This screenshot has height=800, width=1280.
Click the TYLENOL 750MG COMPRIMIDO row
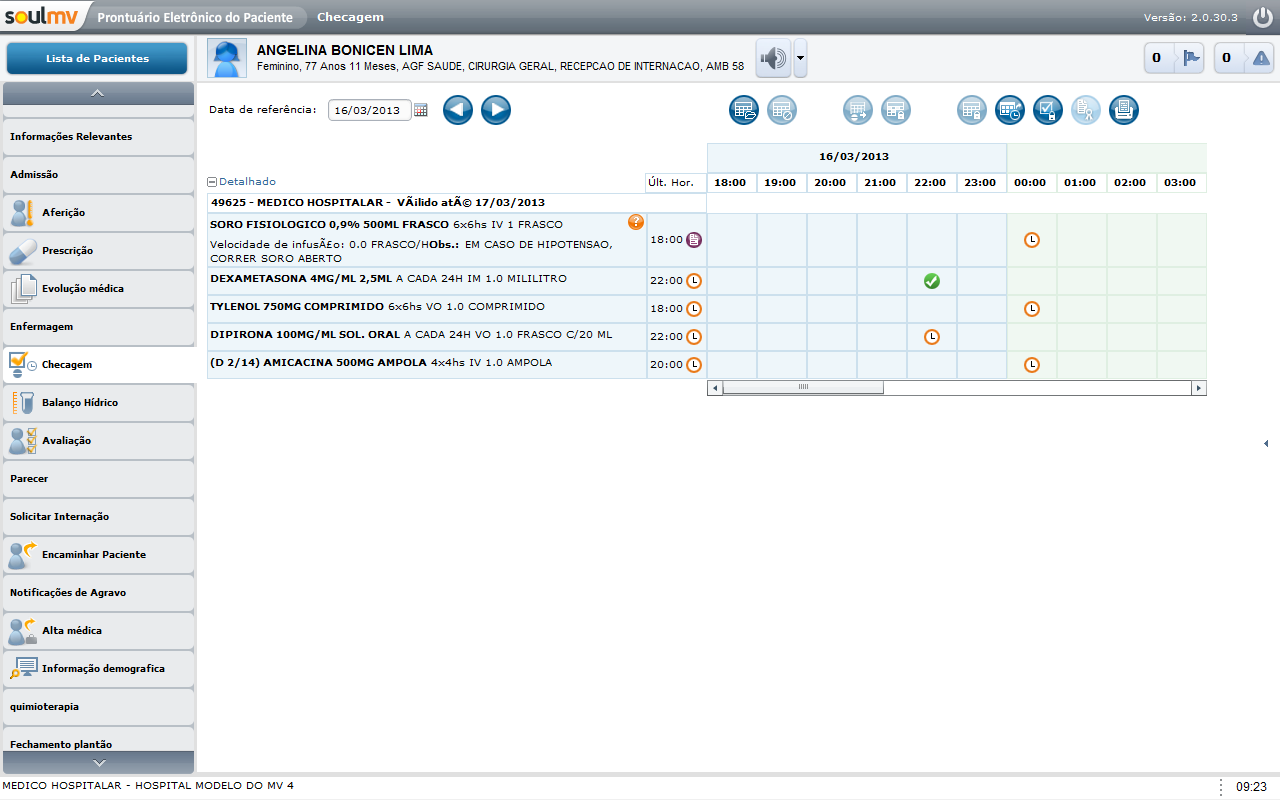tap(427, 309)
